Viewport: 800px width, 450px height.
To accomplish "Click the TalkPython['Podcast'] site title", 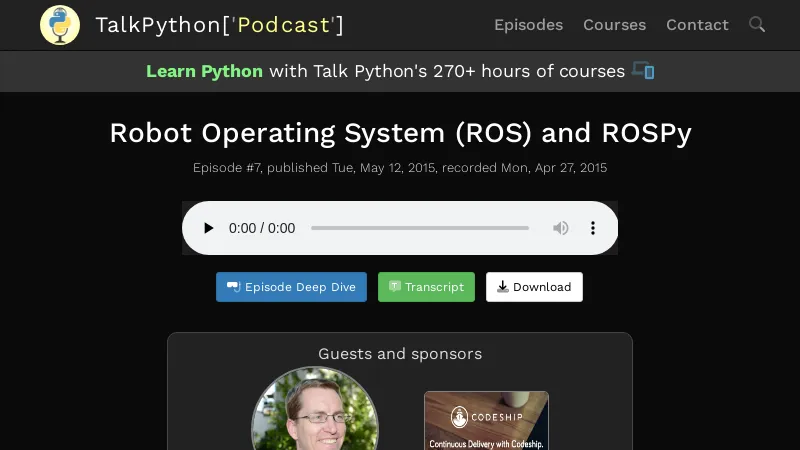I will 219,25.
